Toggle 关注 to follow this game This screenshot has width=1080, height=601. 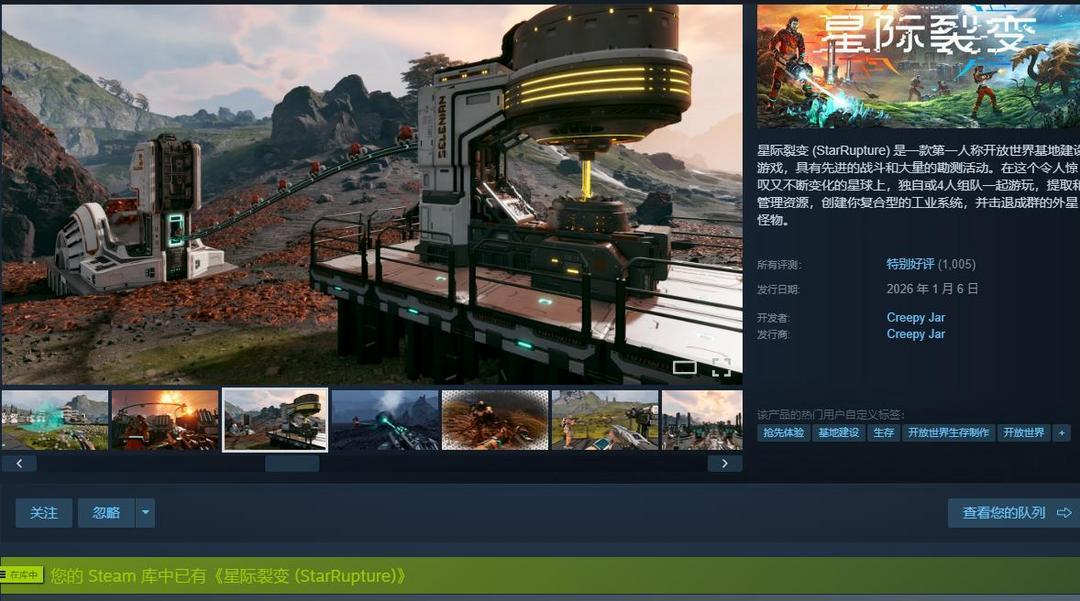(44, 513)
